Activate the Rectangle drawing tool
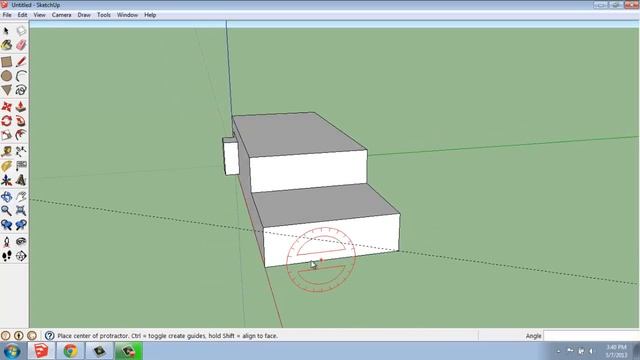640x360 pixels. (x=7, y=62)
